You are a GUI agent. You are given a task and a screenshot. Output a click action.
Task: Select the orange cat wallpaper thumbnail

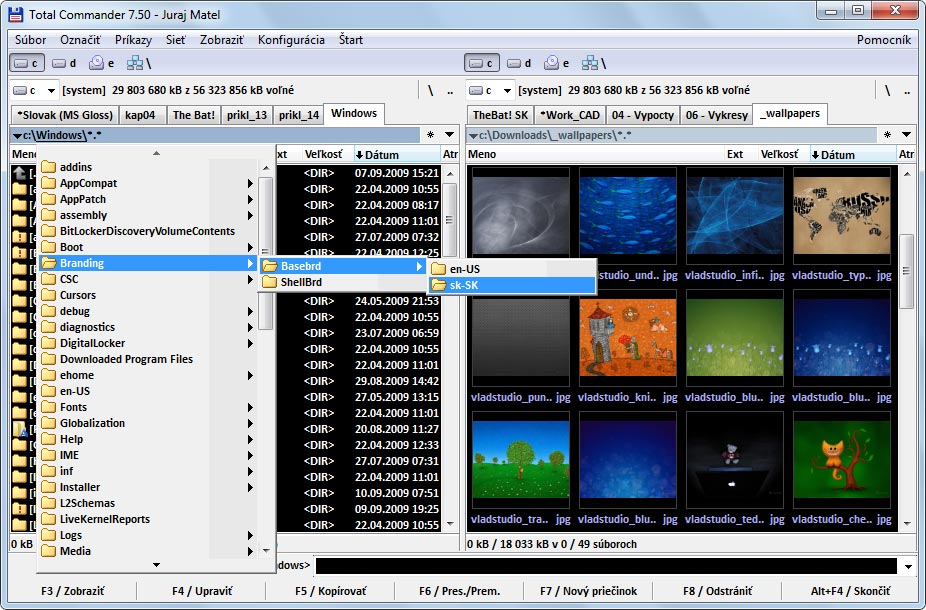tap(842, 460)
